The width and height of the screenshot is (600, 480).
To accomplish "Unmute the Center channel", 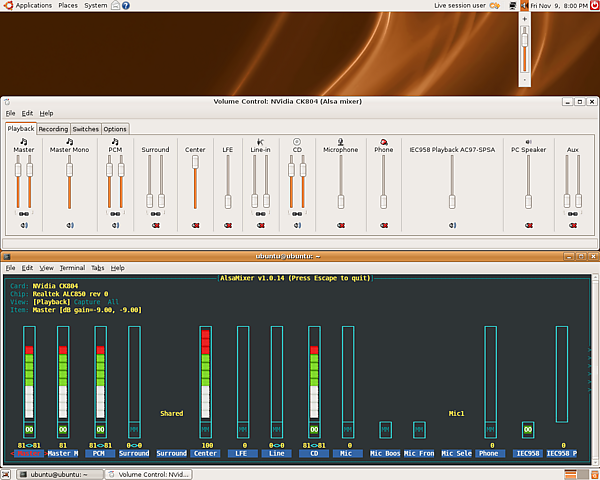I will click(195, 225).
